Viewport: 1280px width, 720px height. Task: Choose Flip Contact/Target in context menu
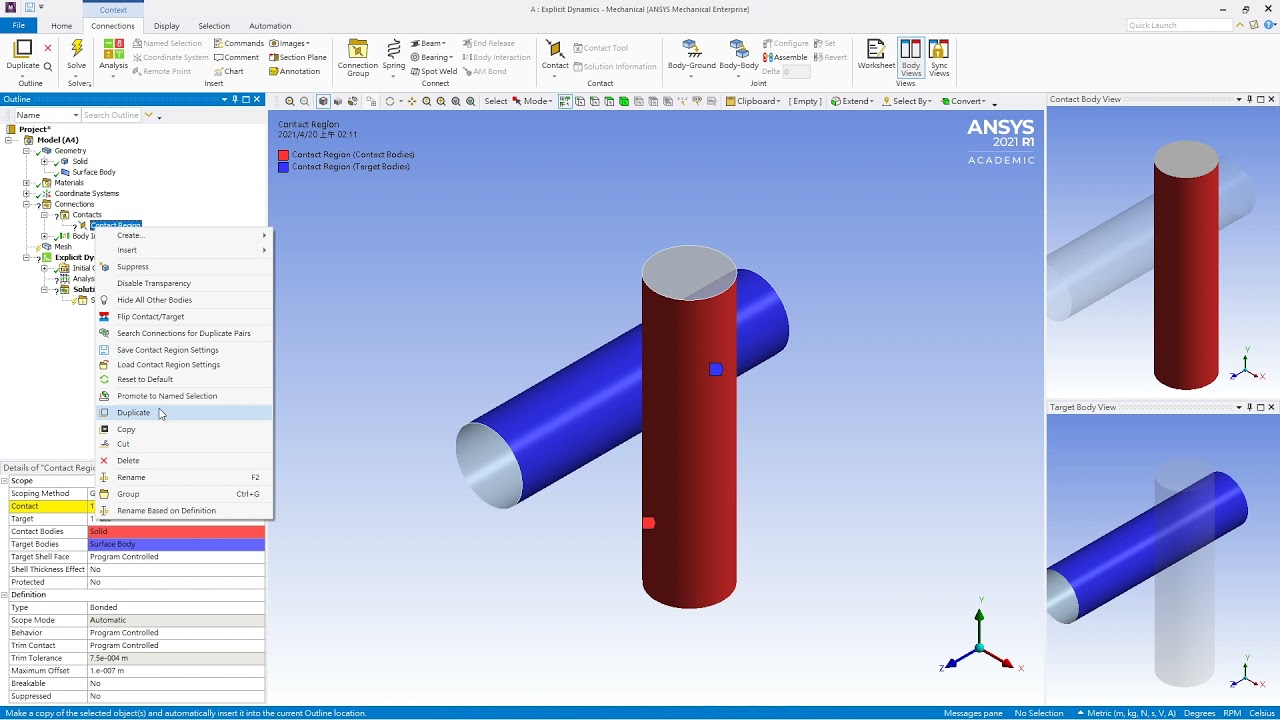click(x=185, y=317)
